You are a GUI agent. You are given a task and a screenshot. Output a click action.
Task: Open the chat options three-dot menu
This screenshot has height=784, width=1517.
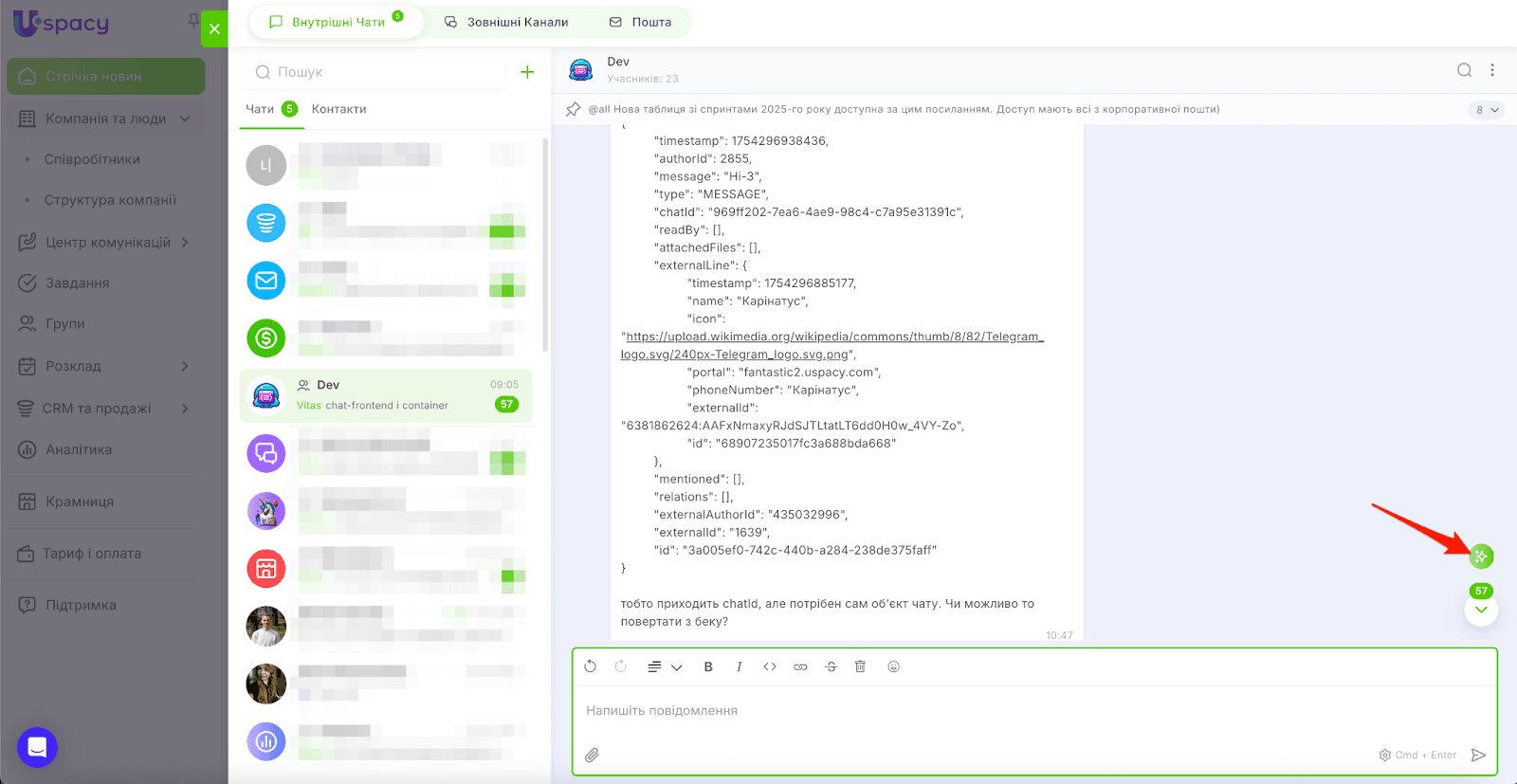tap(1492, 70)
